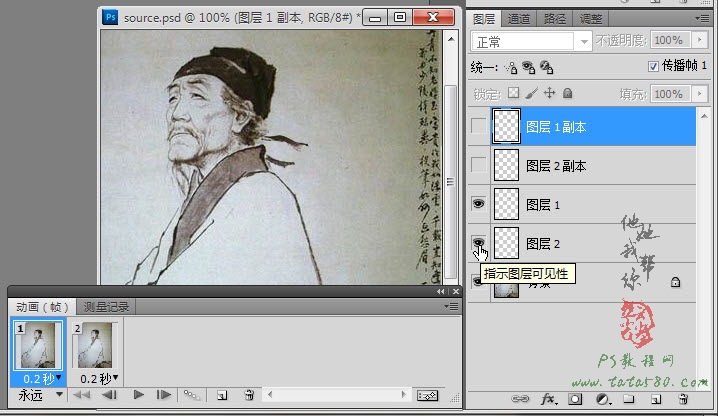This screenshot has width=718, height=416.
Task: Switch to the 调整 tab
Action: pyautogui.click(x=591, y=19)
